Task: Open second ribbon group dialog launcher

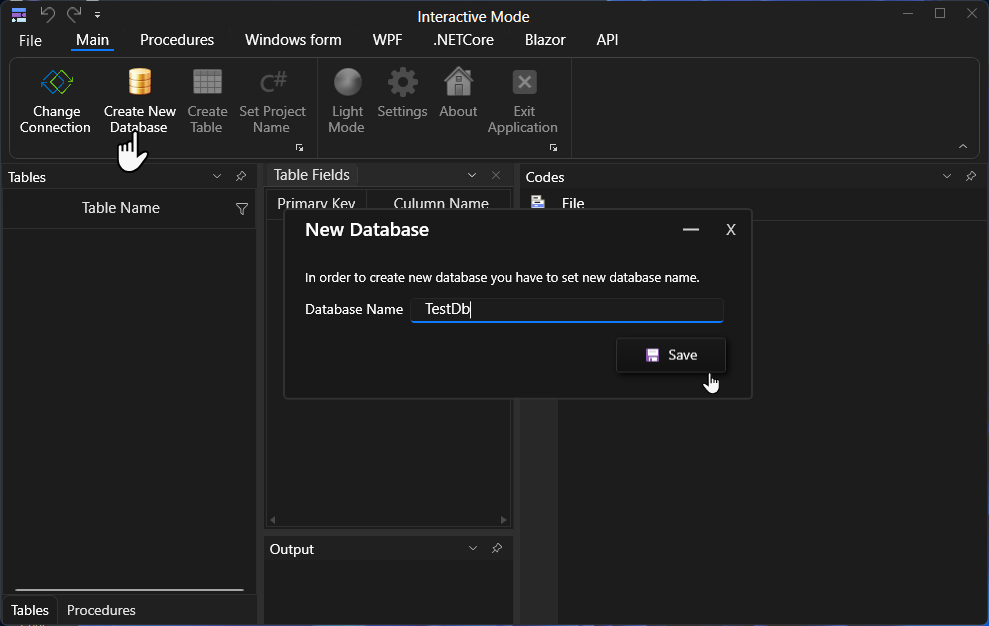Action: pyautogui.click(x=553, y=148)
